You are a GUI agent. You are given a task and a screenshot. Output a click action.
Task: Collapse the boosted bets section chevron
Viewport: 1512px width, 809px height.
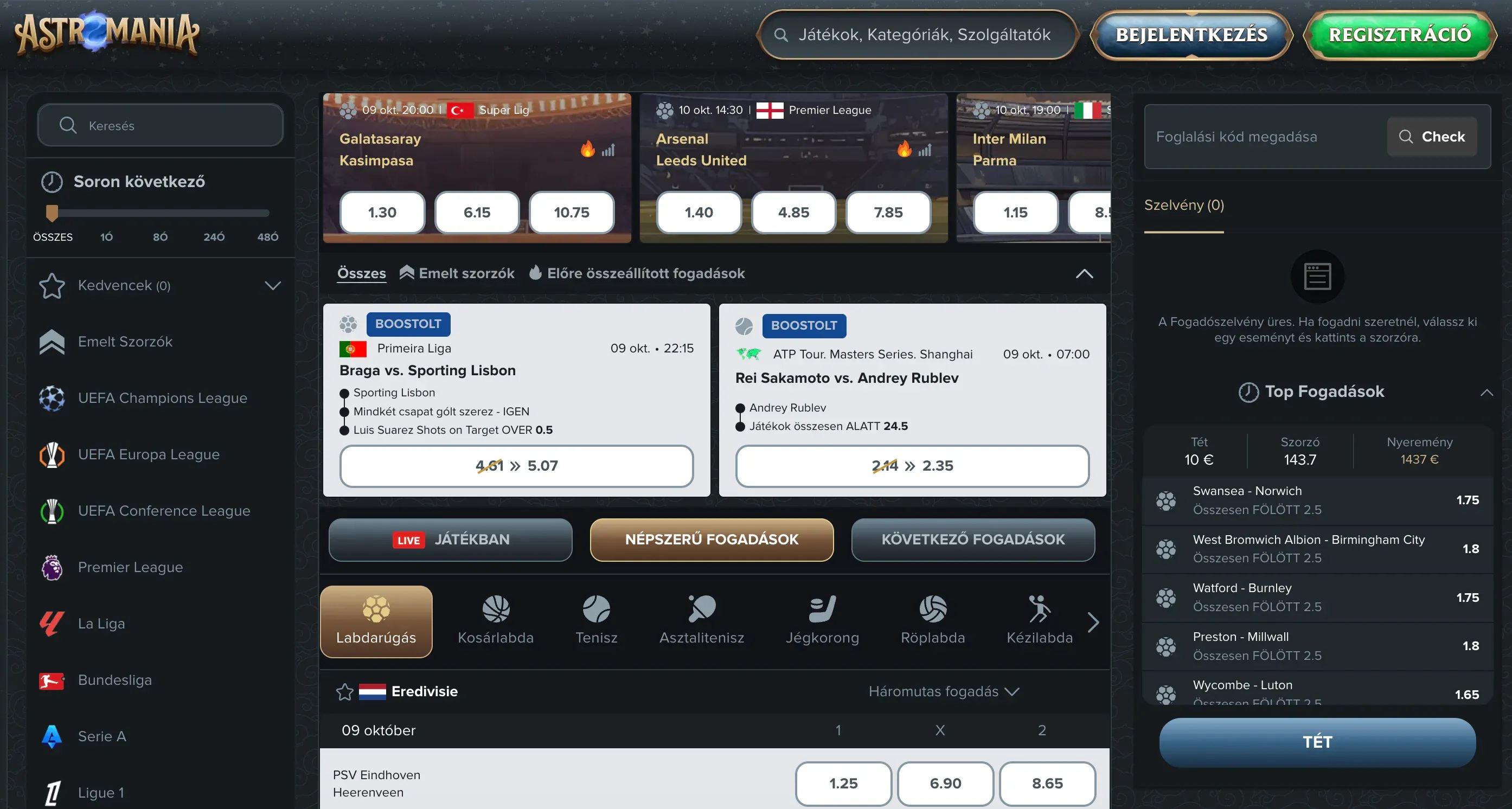coord(1084,273)
